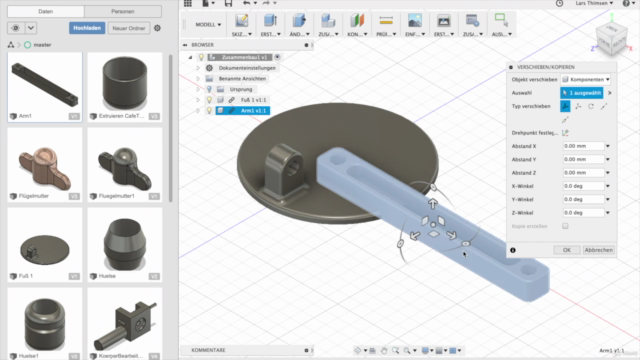Toggle the eye view filter button
This screenshot has height=360, width=640.
pyautogui.click(x=16, y=28)
